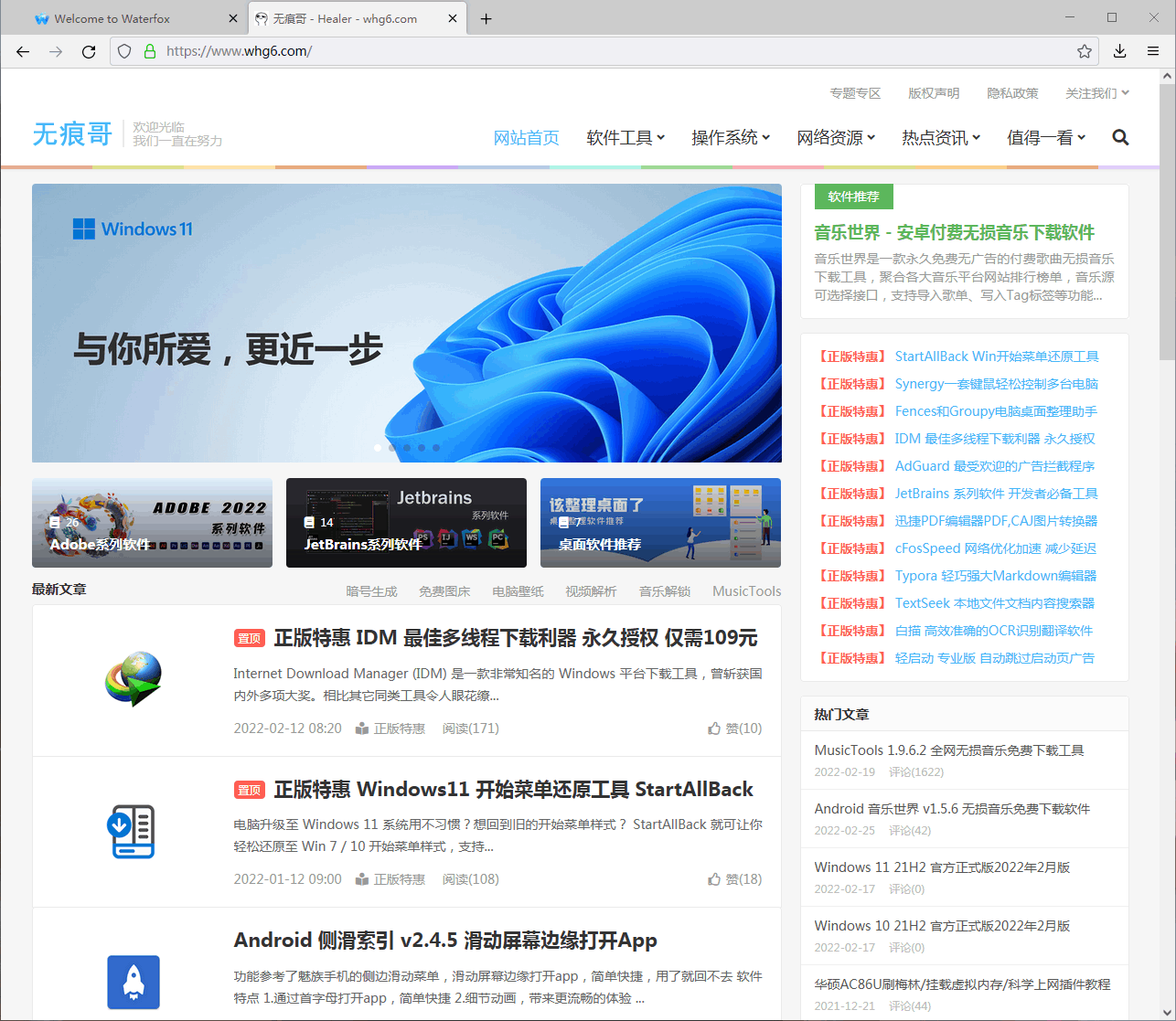Select the first carousel dot indicator
The width and height of the screenshot is (1176, 1021).
(378, 448)
